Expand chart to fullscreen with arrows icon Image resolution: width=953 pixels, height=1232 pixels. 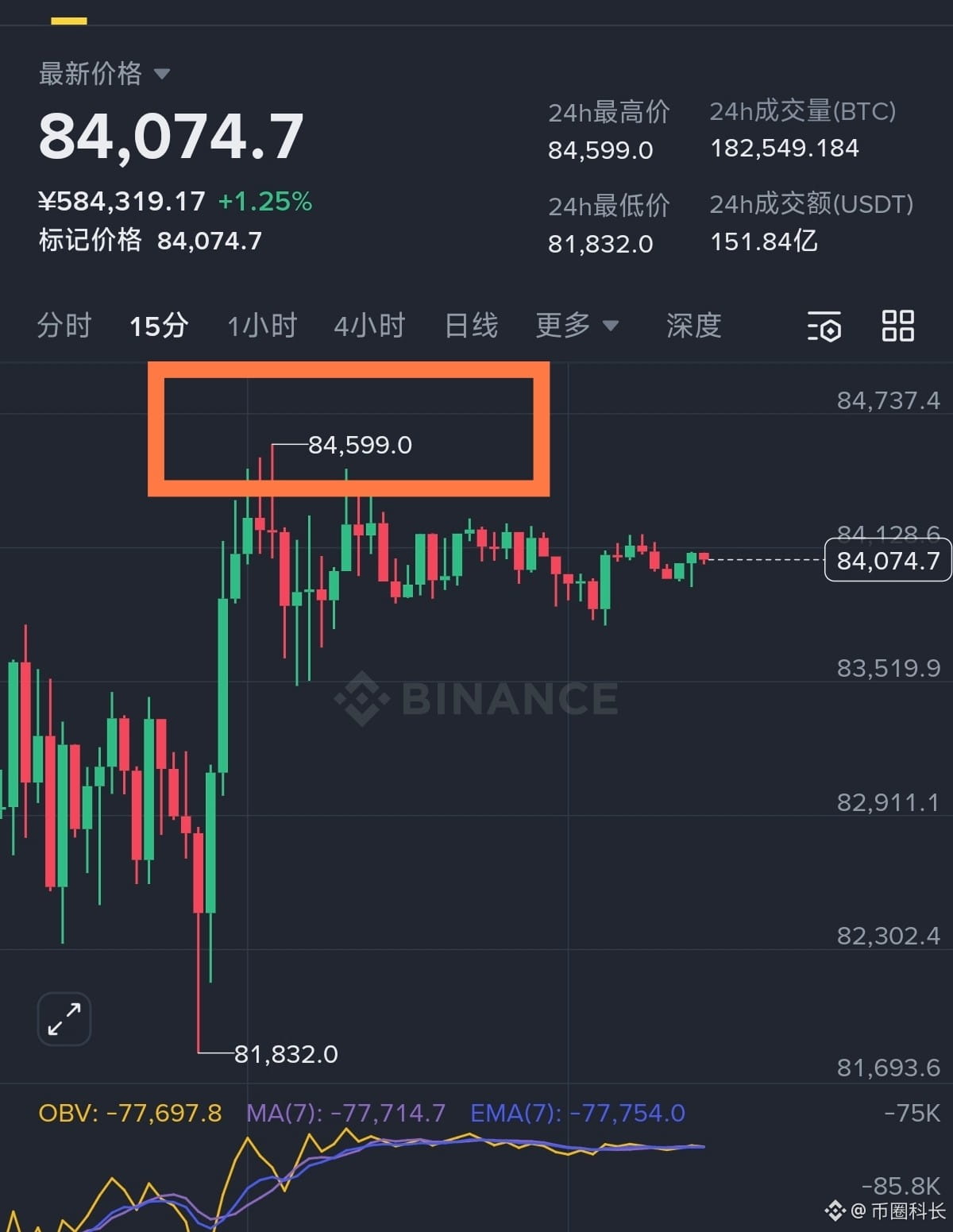[x=64, y=1019]
